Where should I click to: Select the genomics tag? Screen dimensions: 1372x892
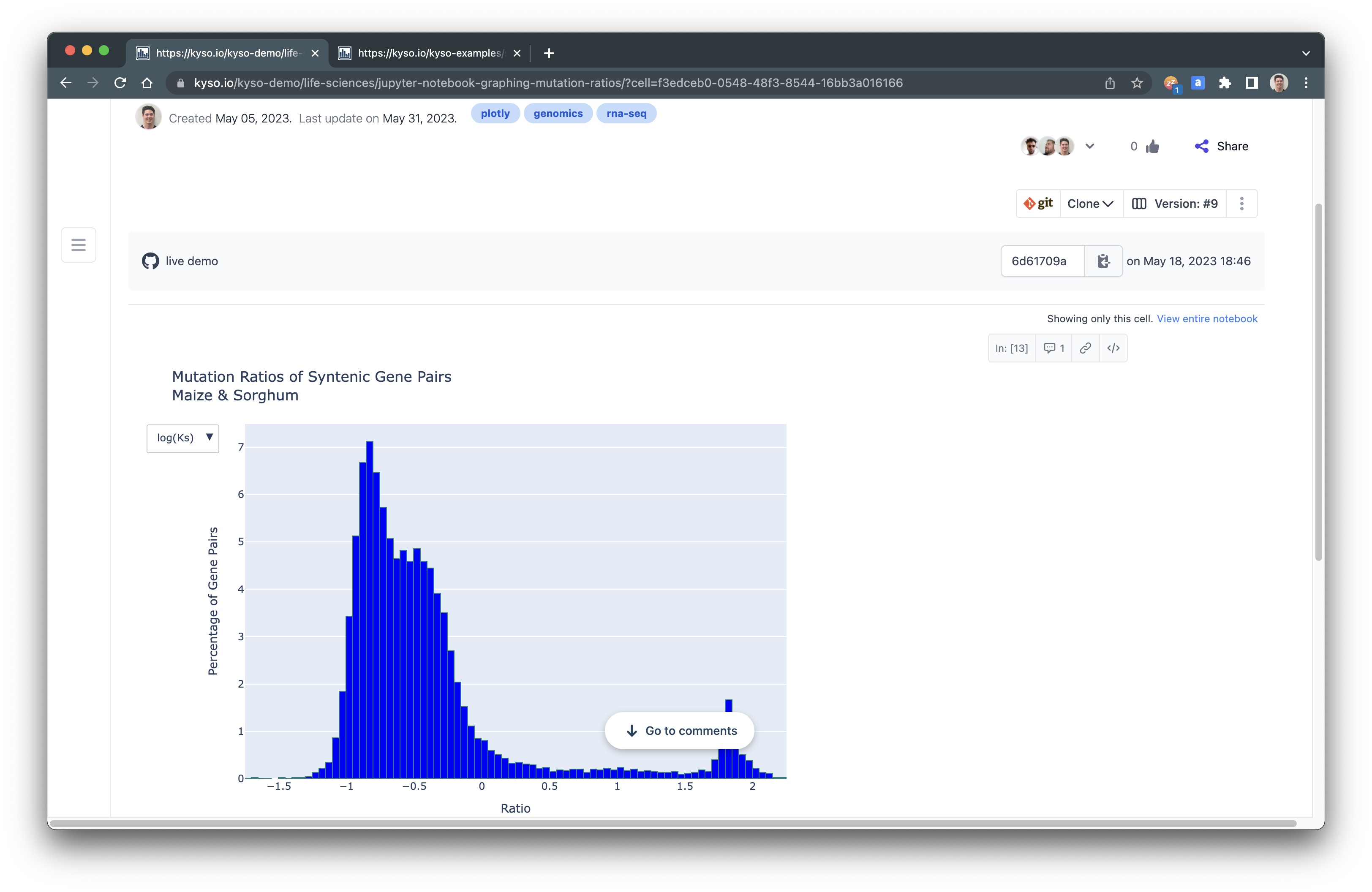[x=558, y=114]
